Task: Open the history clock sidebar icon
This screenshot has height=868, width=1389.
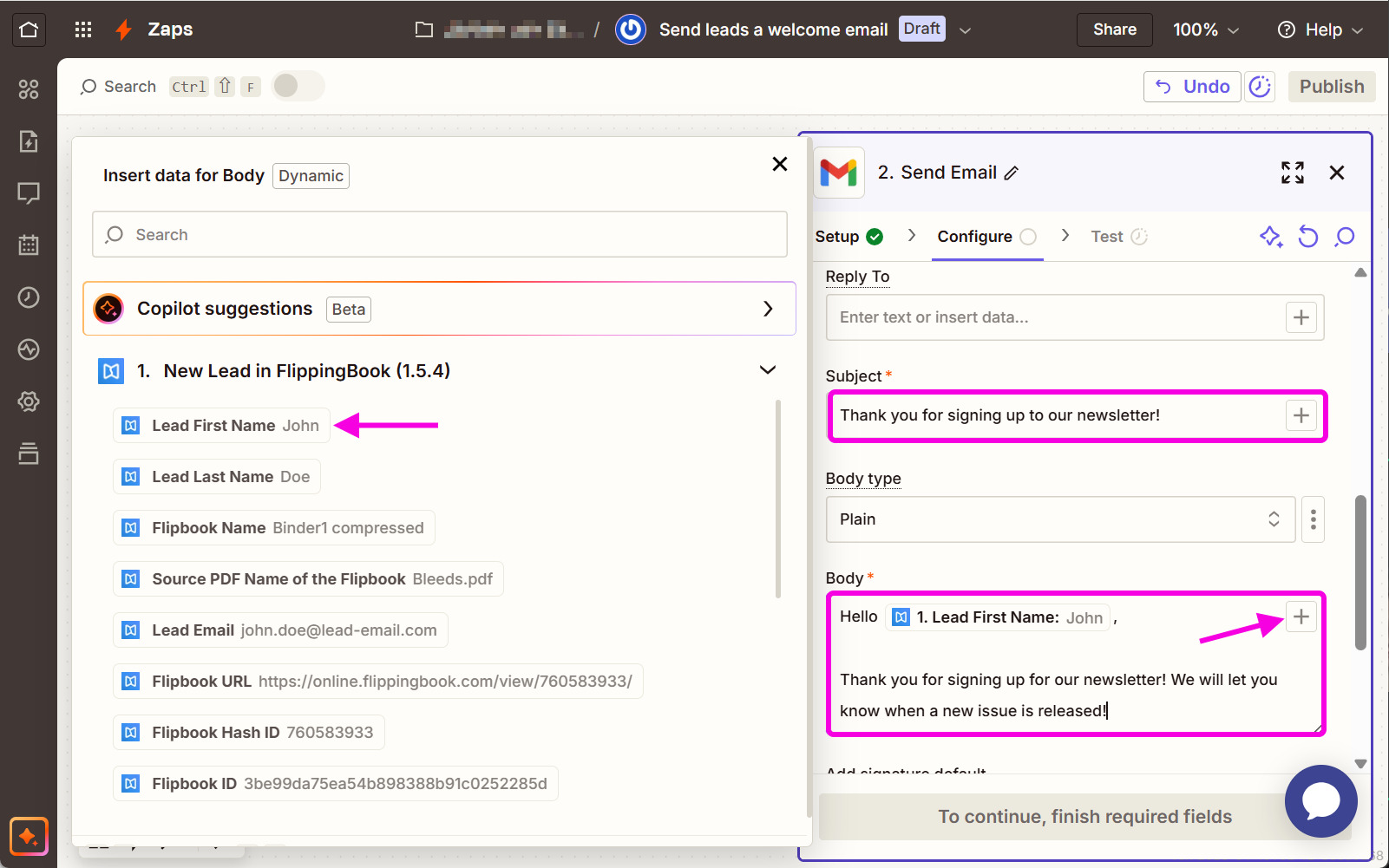Action: 29,297
